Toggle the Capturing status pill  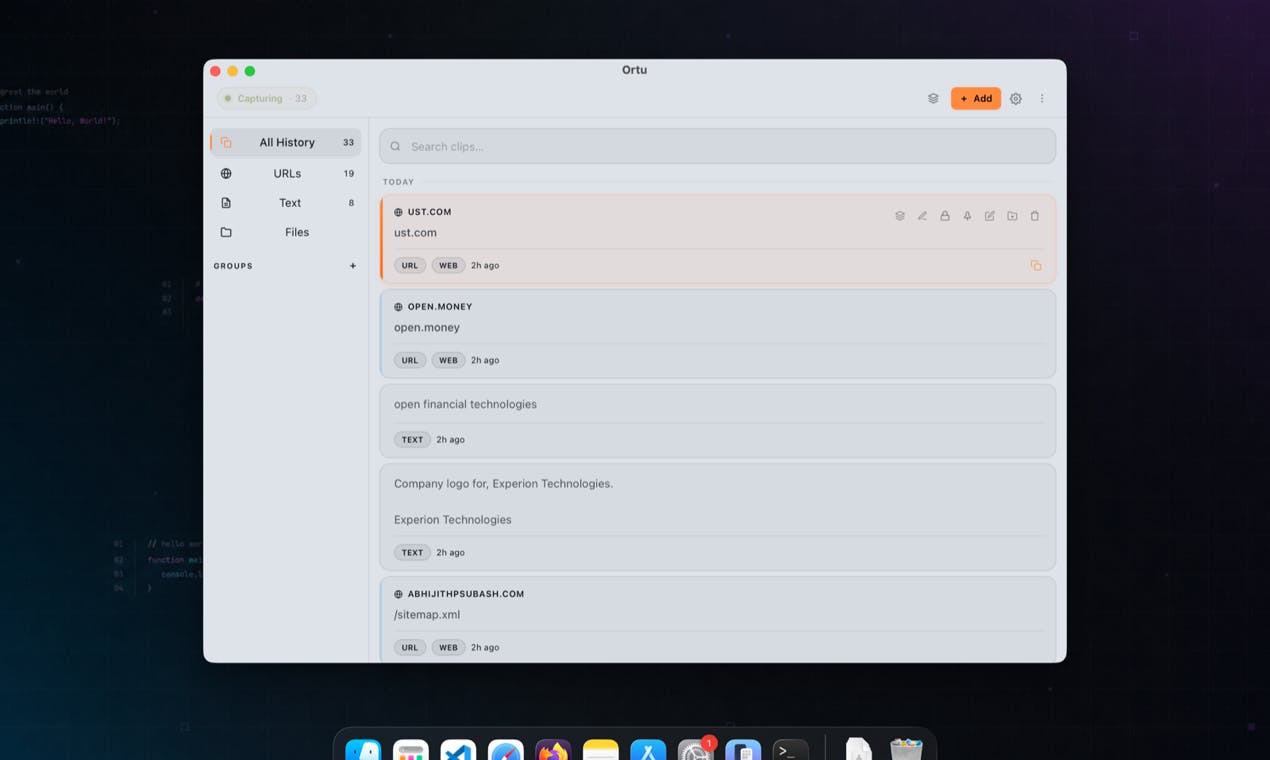(x=266, y=98)
